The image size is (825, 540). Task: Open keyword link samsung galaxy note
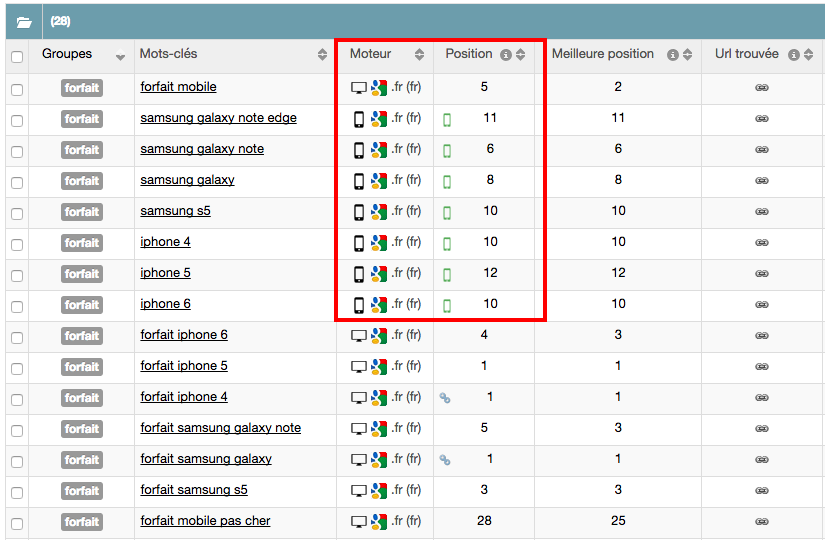pos(202,149)
